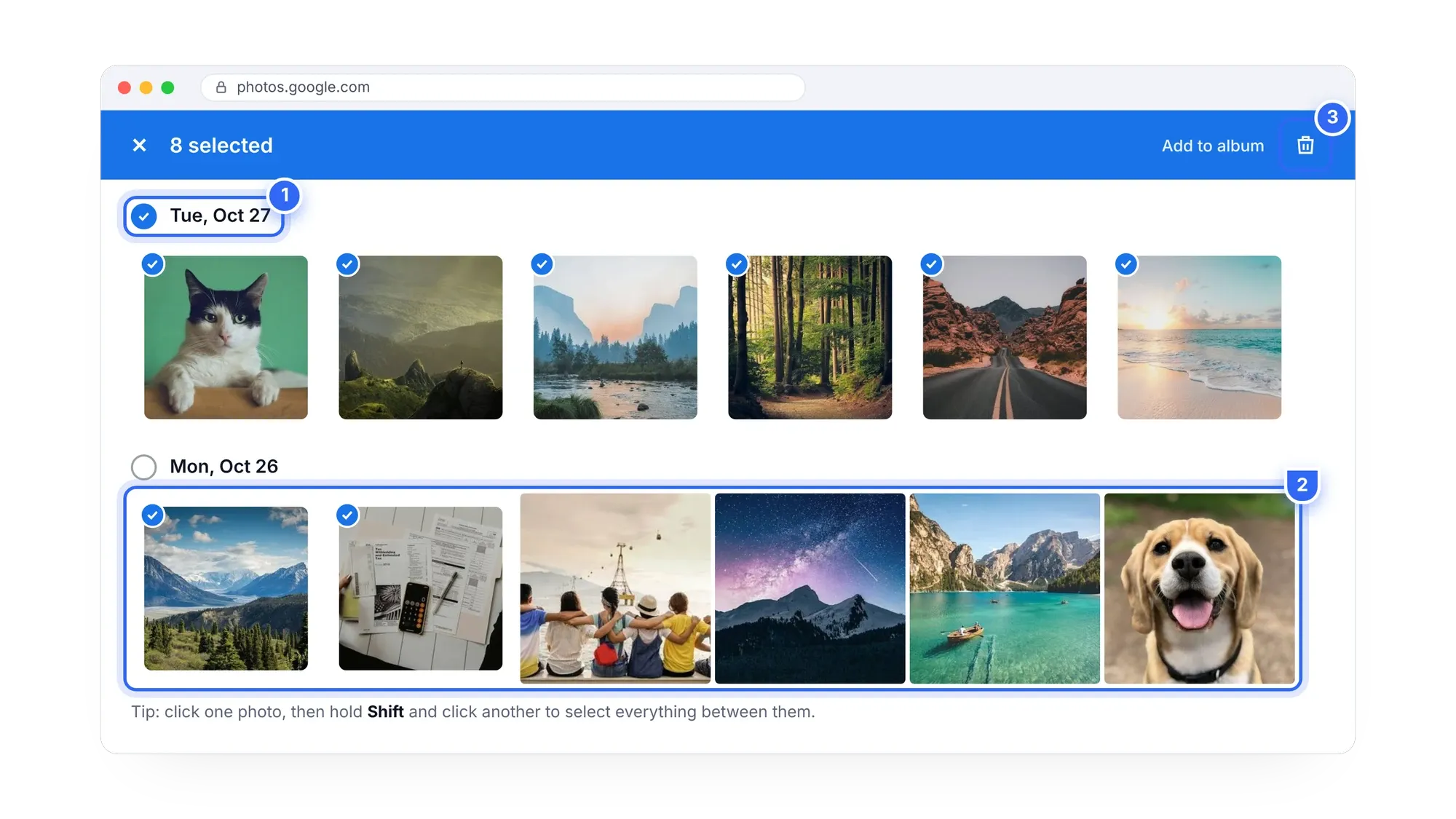Deselect the snowy mountain range photo checkmark
The width and height of the screenshot is (1456, 819).
(x=152, y=515)
